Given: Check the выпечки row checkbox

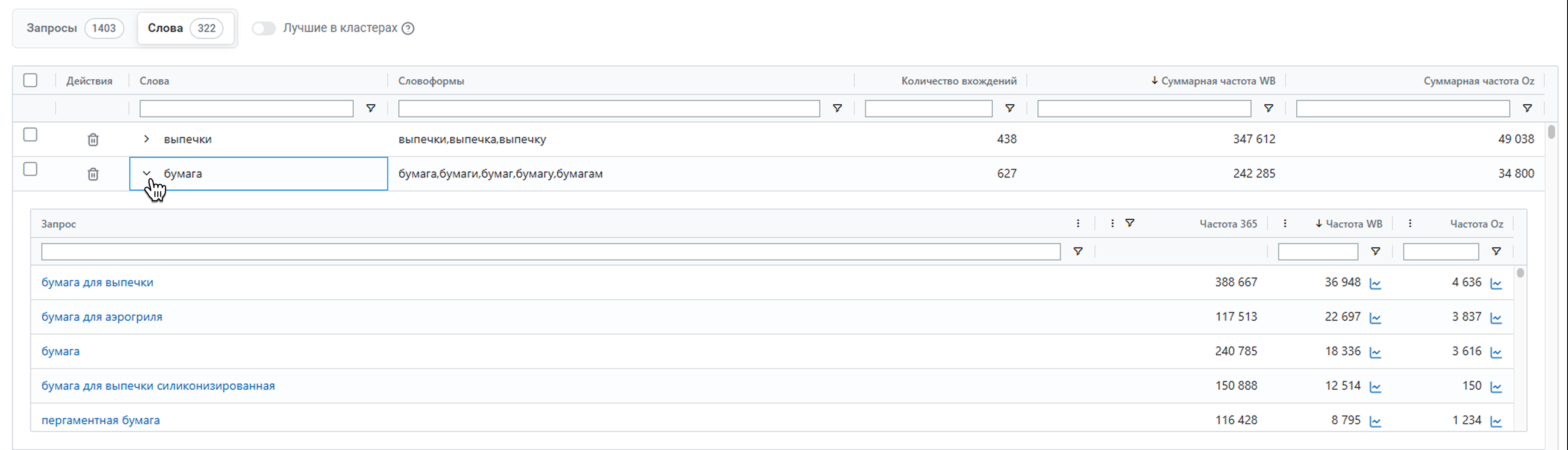Looking at the screenshot, I should pyautogui.click(x=30, y=134).
